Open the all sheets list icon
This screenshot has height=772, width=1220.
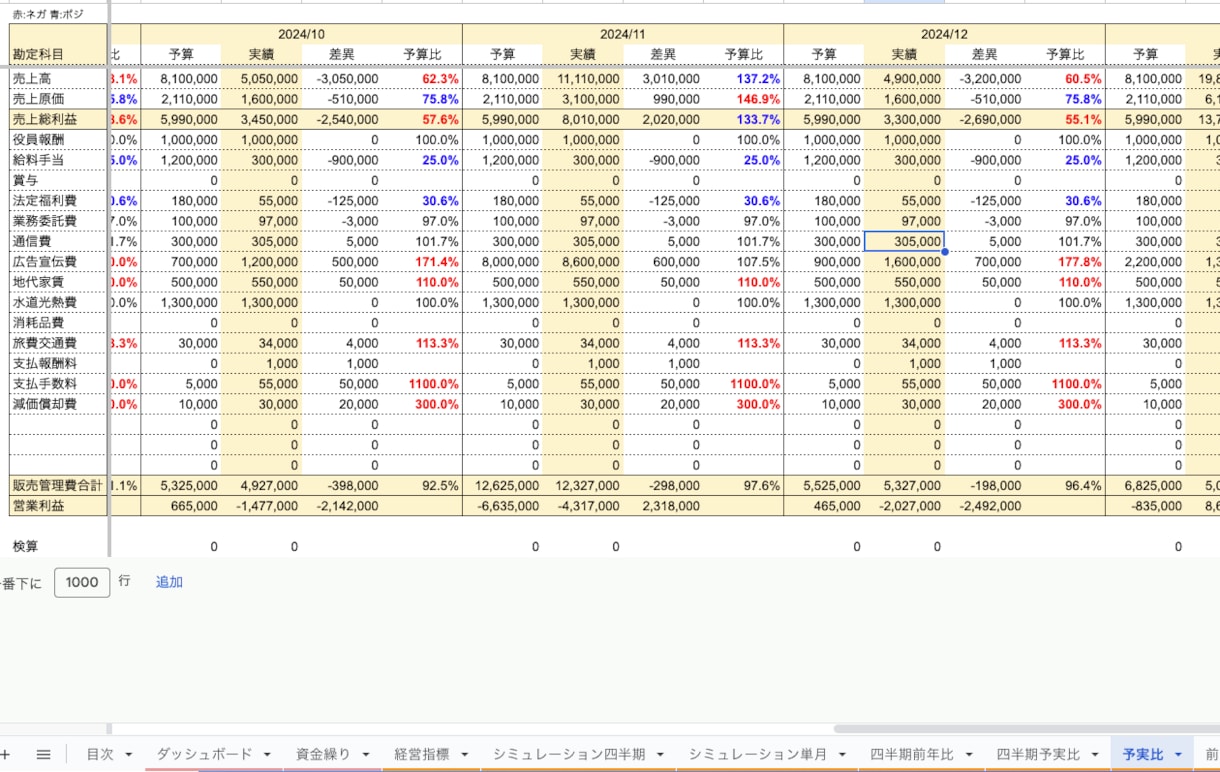43,755
